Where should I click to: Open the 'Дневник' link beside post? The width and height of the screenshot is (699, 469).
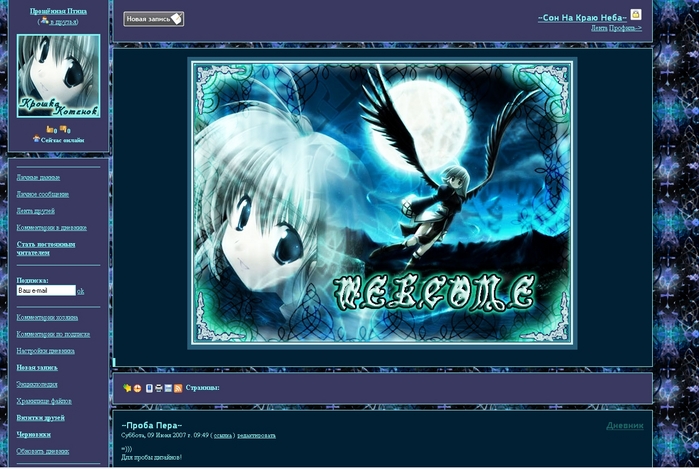(625, 426)
